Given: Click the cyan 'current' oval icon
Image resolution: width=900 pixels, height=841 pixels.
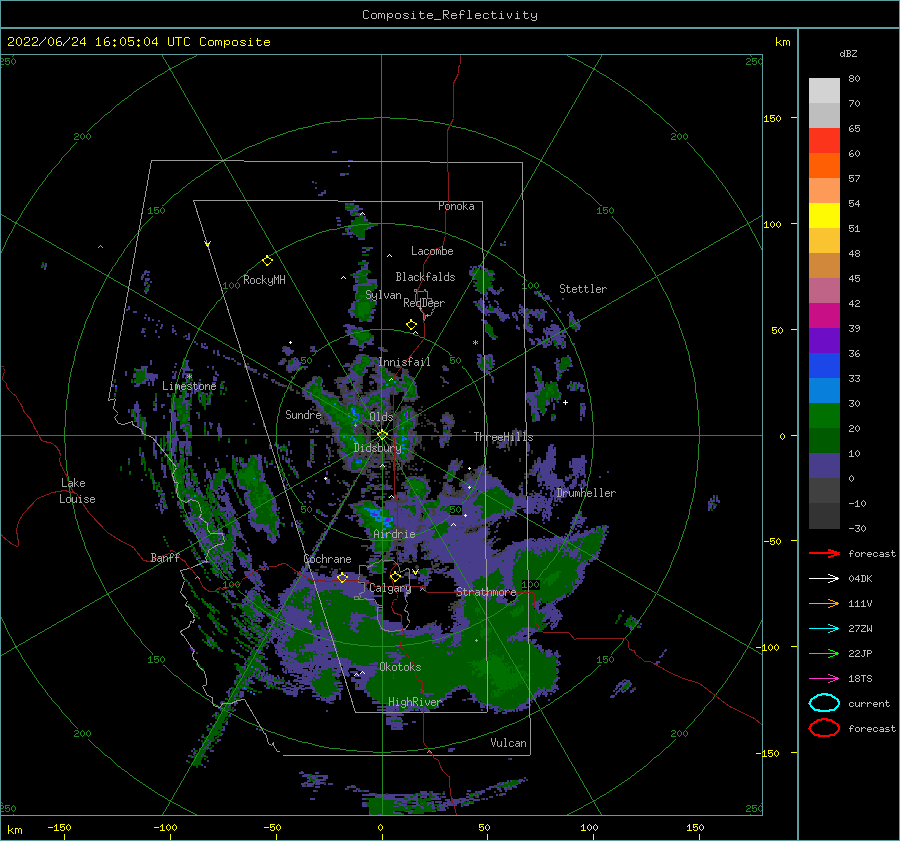Looking at the screenshot, I should (824, 703).
